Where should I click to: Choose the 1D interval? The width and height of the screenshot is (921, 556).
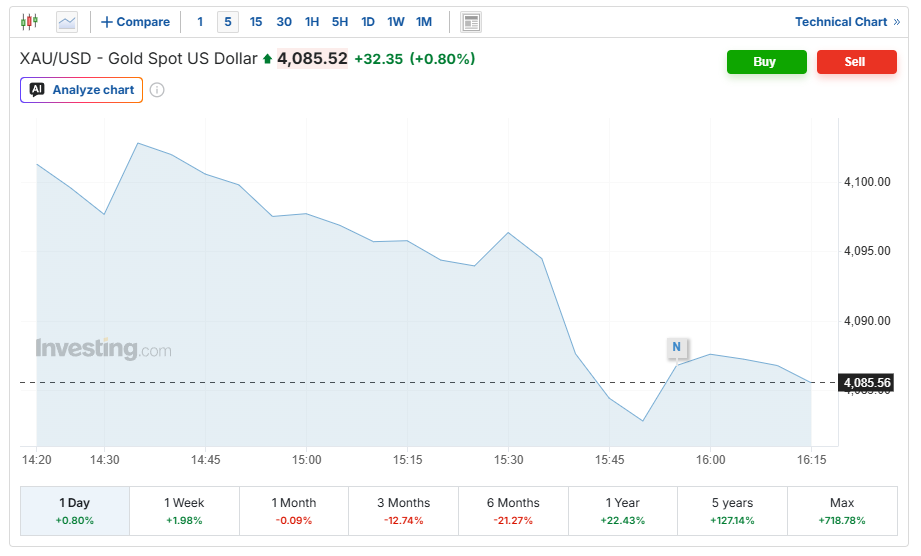pos(368,22)
